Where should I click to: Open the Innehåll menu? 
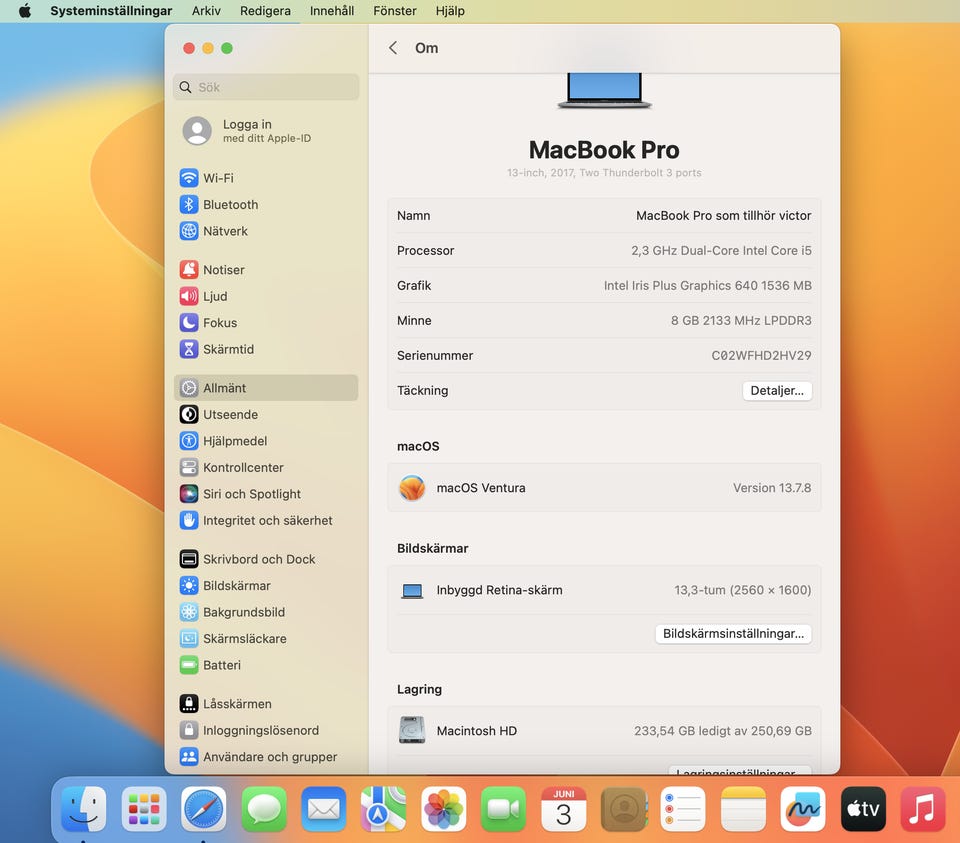(x=332, y=11)
